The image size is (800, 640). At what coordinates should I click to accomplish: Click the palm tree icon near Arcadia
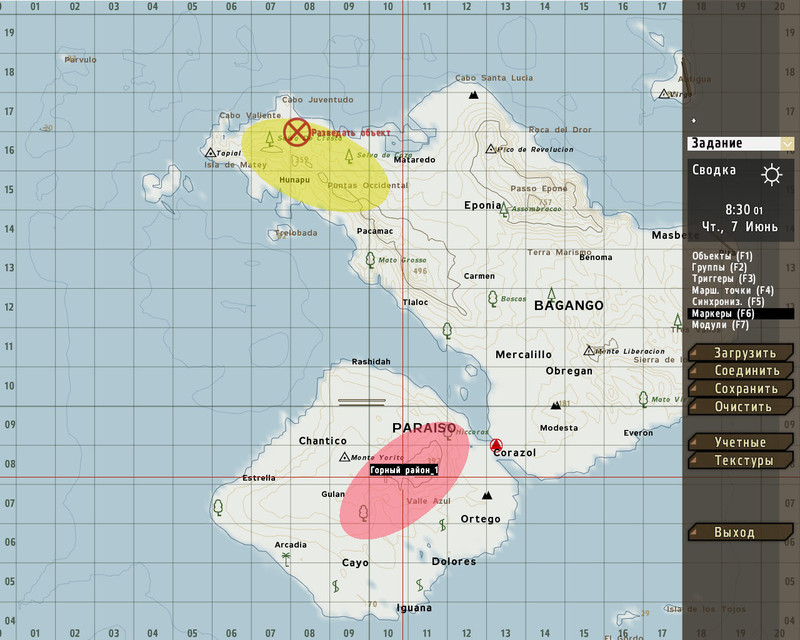(x=285, y=557)
